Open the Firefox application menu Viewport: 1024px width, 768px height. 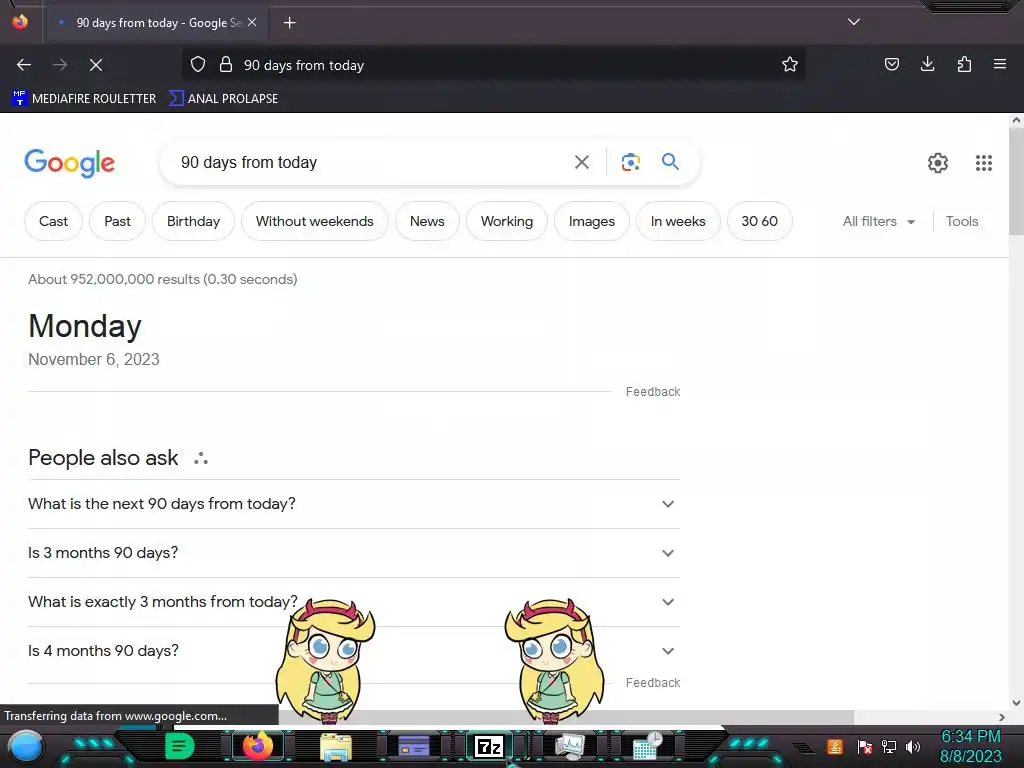click(1000, 65)
